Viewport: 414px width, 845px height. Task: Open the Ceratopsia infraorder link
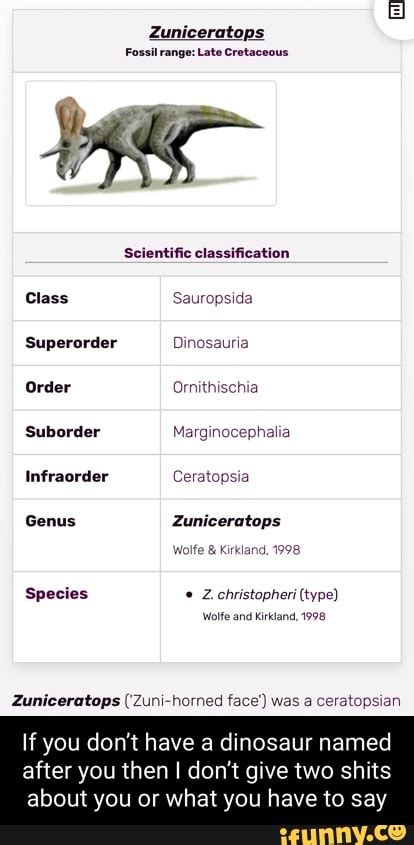211,476
